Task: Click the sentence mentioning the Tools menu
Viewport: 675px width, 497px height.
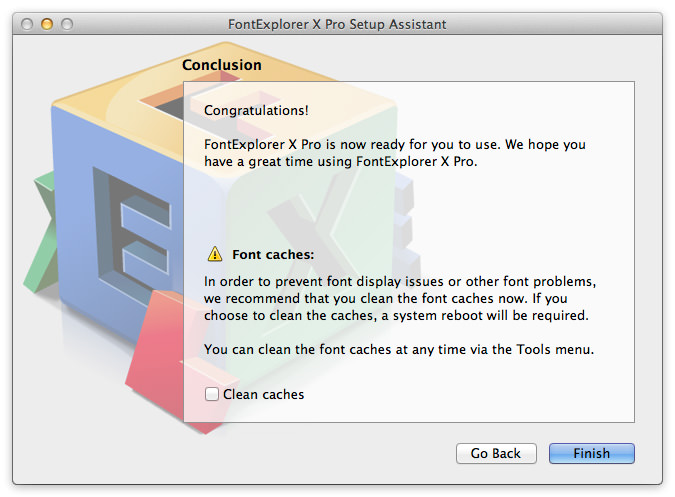Action: click(399, 349)
